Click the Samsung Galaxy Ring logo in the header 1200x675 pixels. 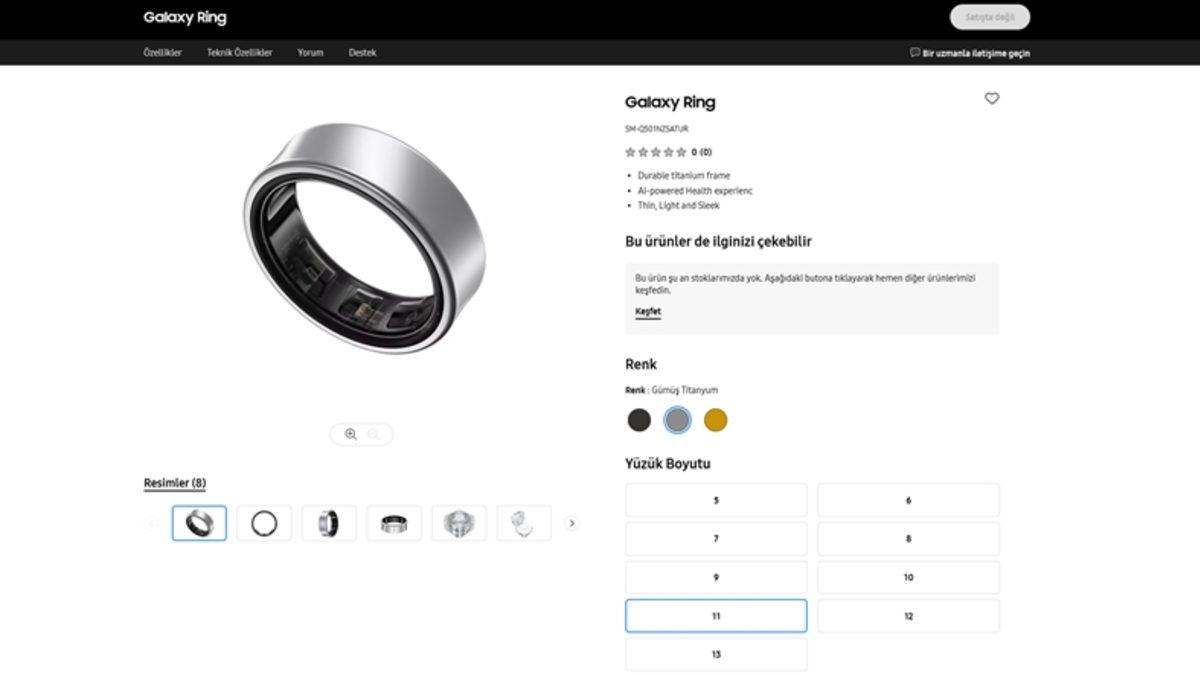pyautogui.click(x=186, y=17)
